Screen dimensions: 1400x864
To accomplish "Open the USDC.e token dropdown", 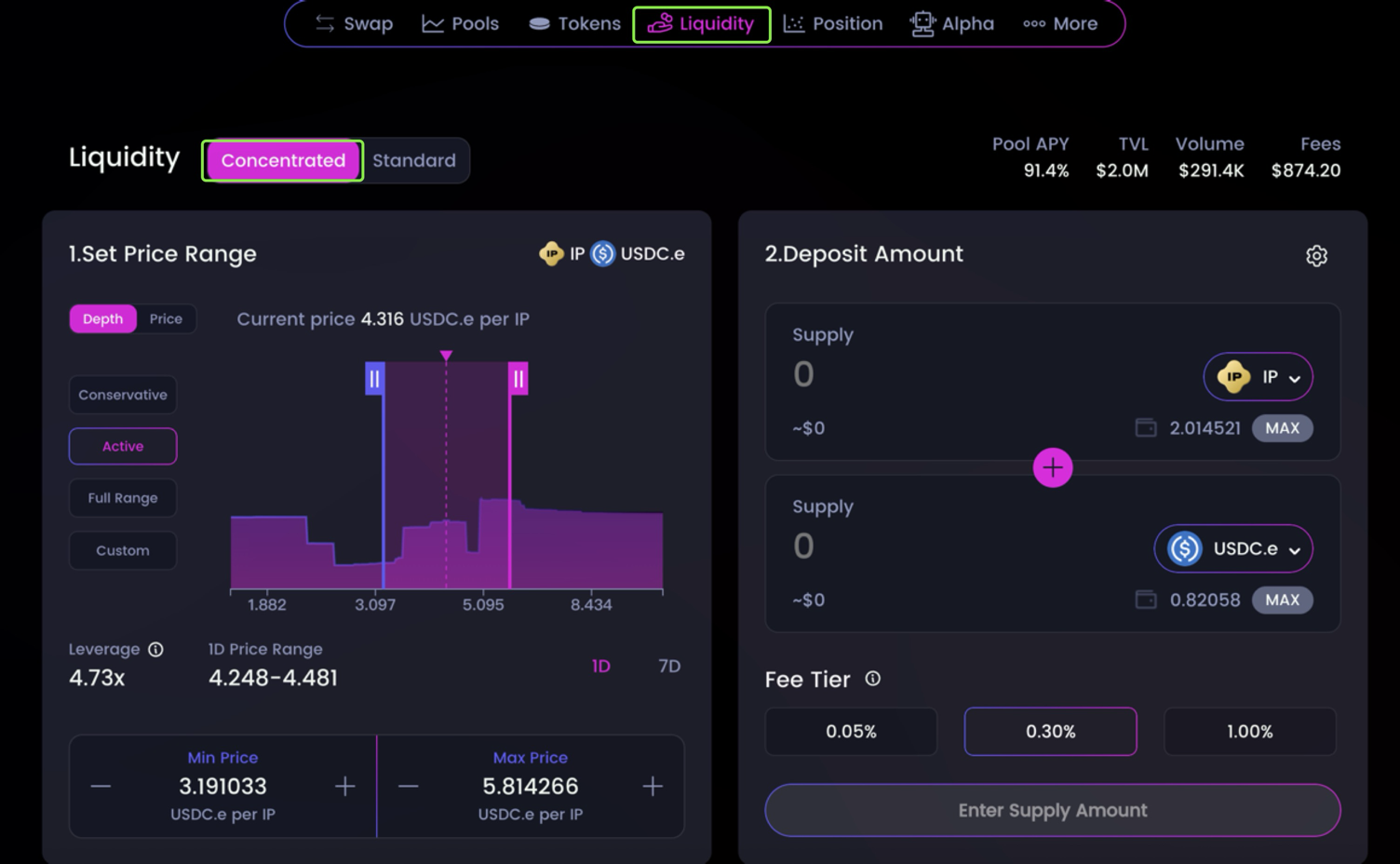I will click(x=1233, y=549).
